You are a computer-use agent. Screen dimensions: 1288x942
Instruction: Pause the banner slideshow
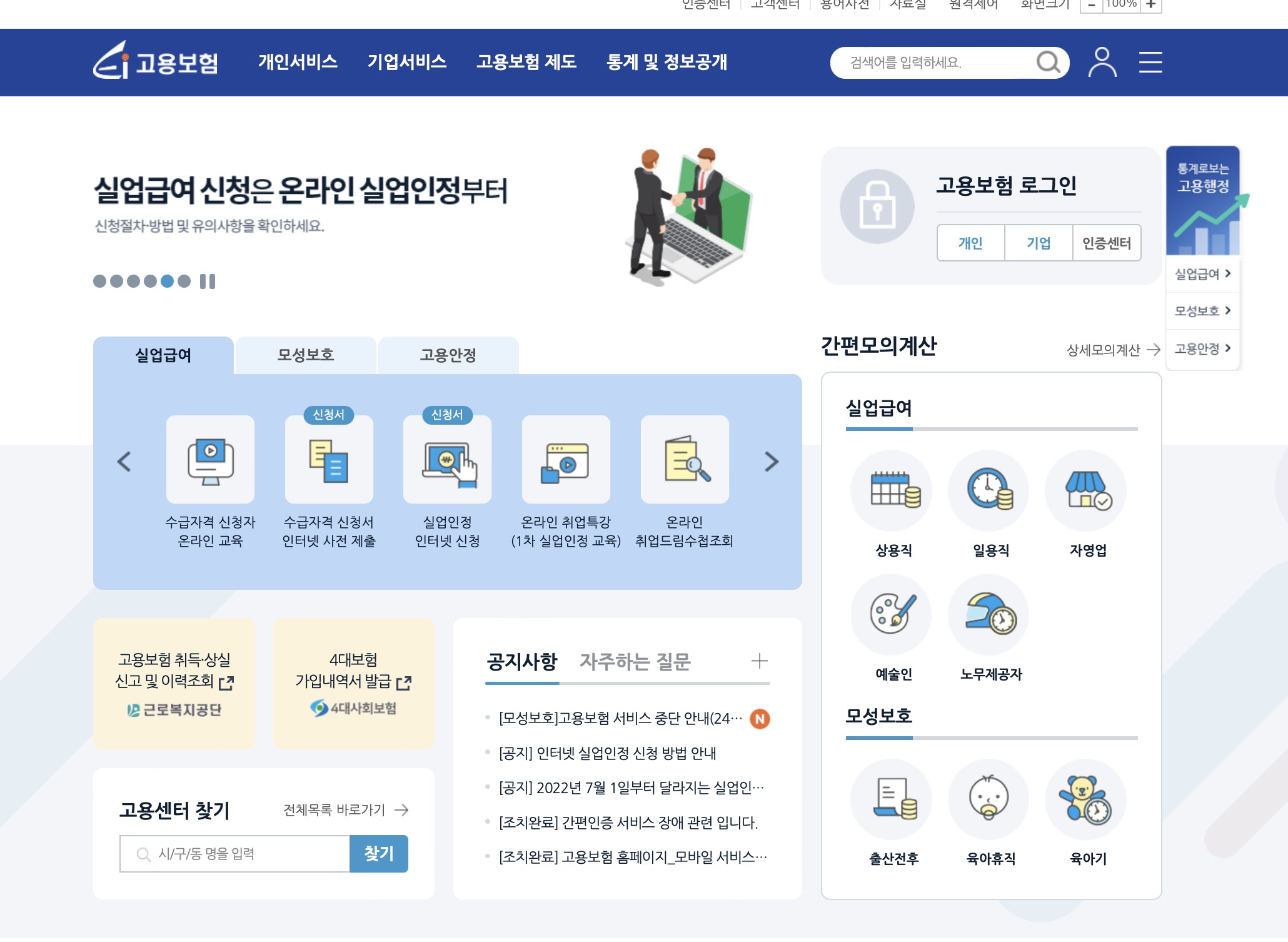point(208,281)
